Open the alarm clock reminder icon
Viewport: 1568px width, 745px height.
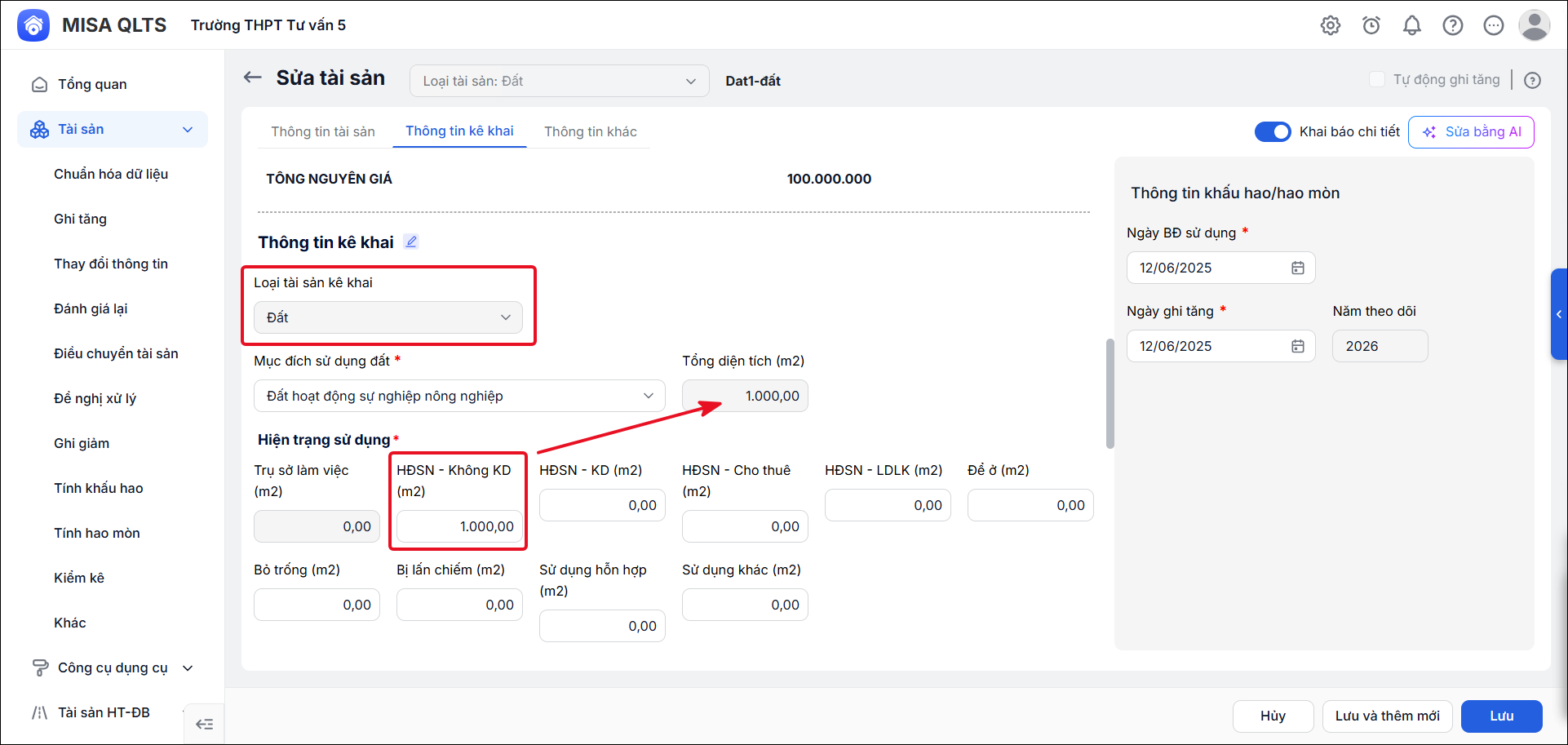(x=1371, y=25)
